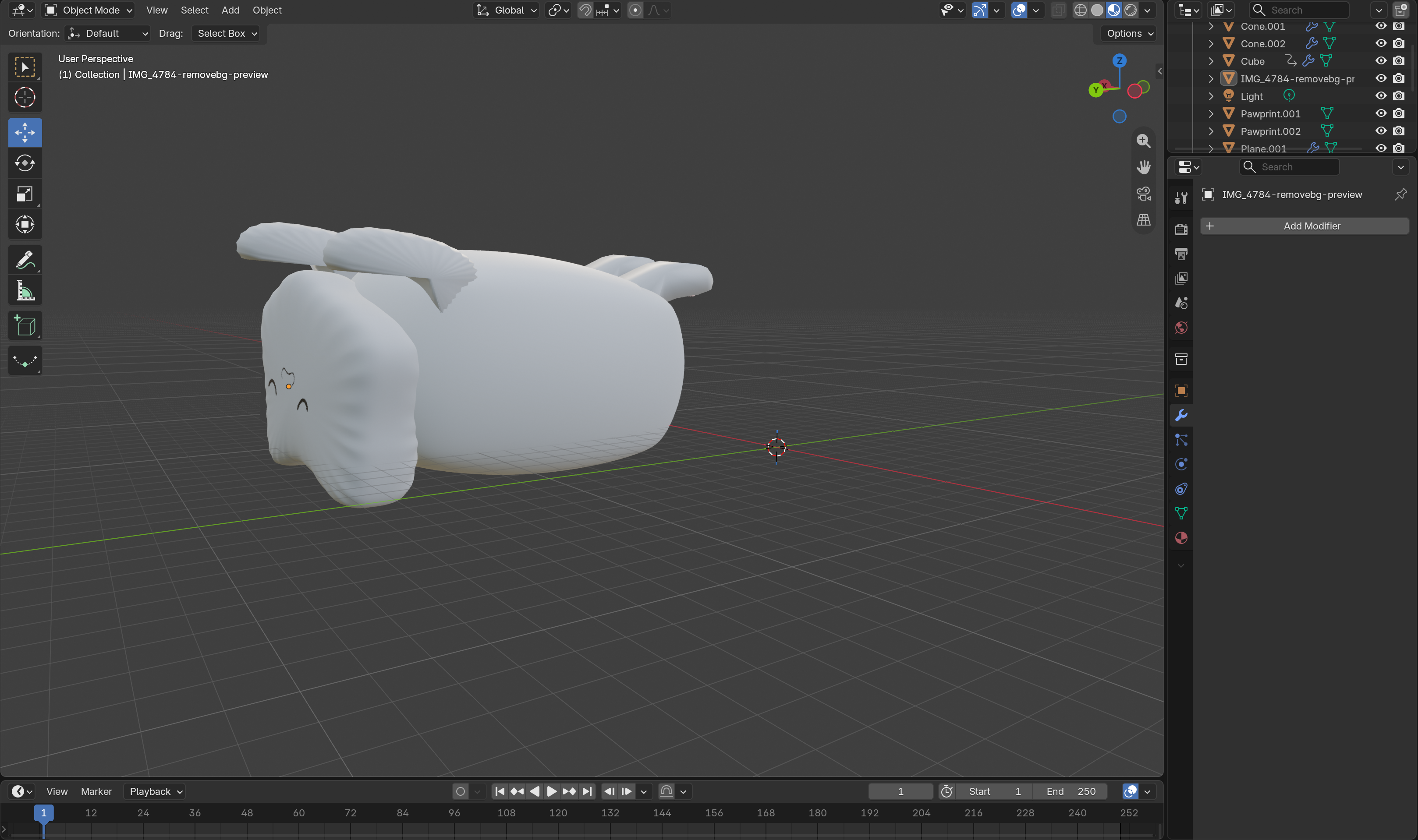The image size is (1418, 840).
Task: Click the pan view hand icon
Action: click(x=1143, y=167)
